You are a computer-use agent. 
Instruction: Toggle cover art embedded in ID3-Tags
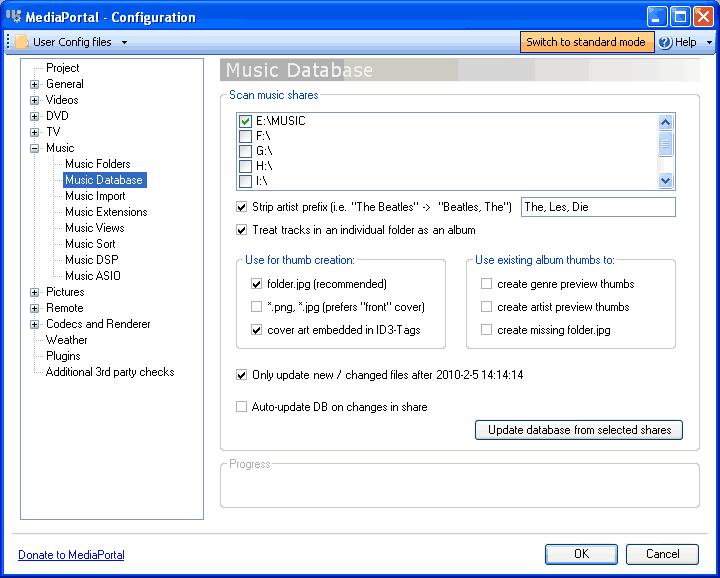click(256, 330)
